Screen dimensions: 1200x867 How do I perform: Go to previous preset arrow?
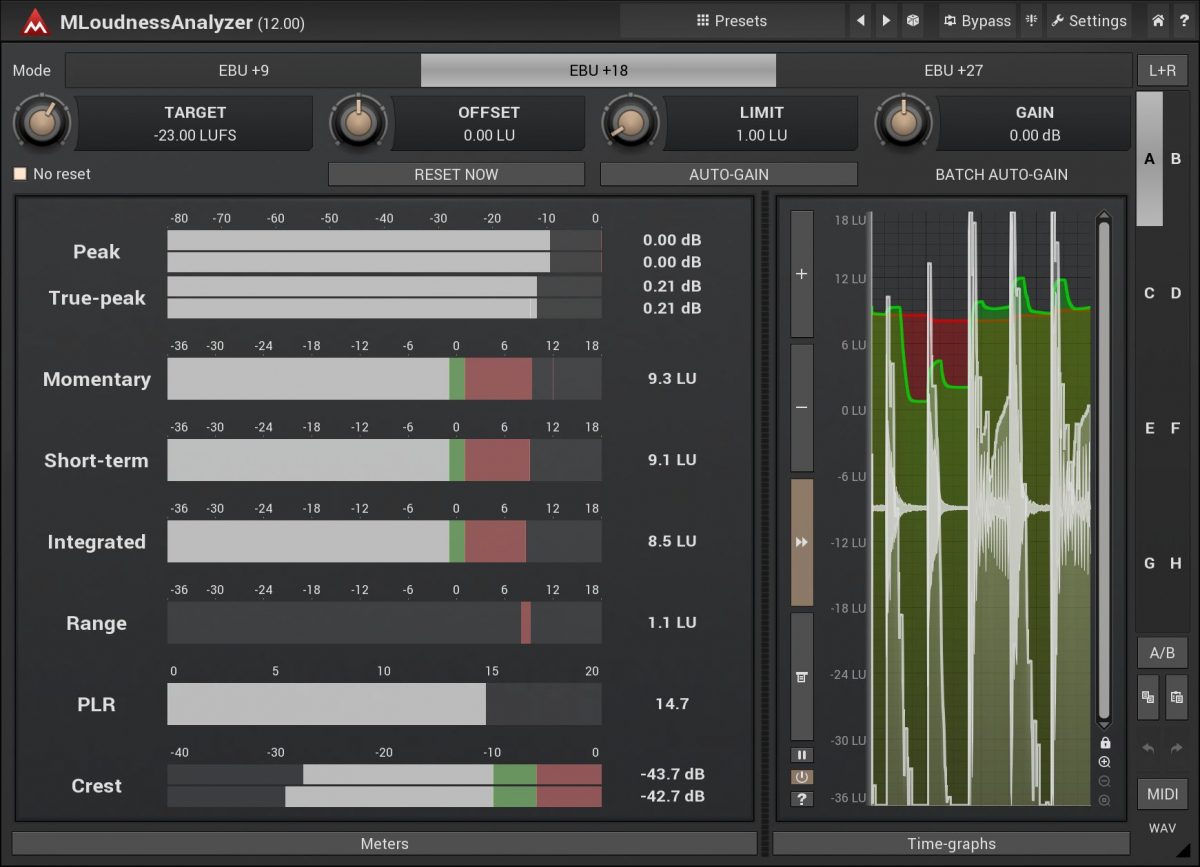(861, 20)
